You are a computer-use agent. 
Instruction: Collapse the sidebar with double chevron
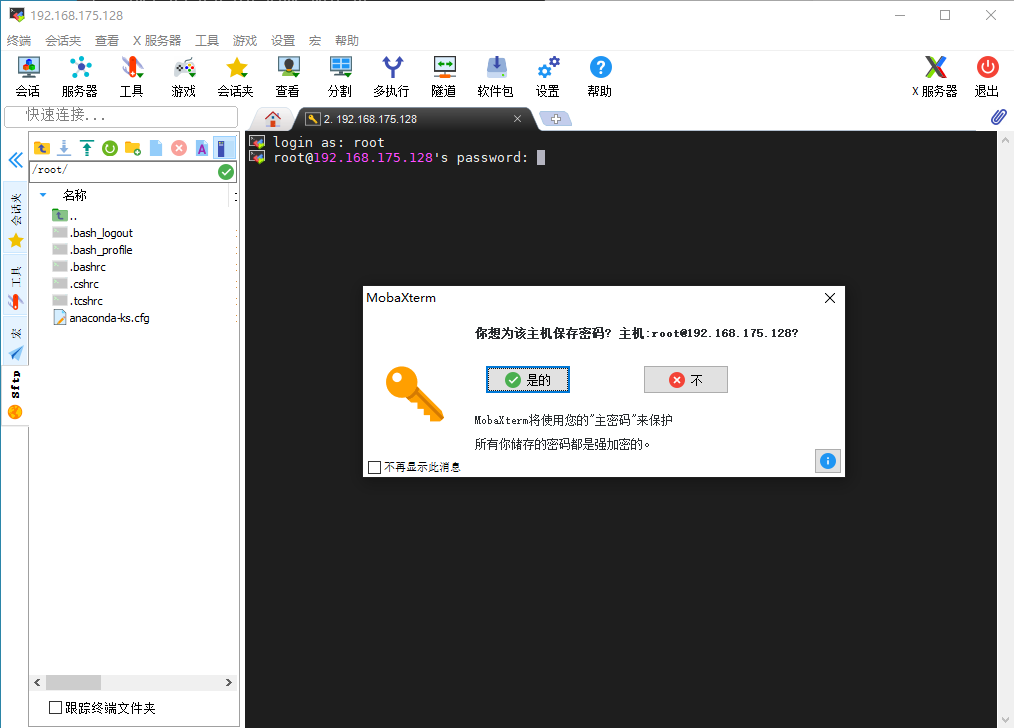16,160
